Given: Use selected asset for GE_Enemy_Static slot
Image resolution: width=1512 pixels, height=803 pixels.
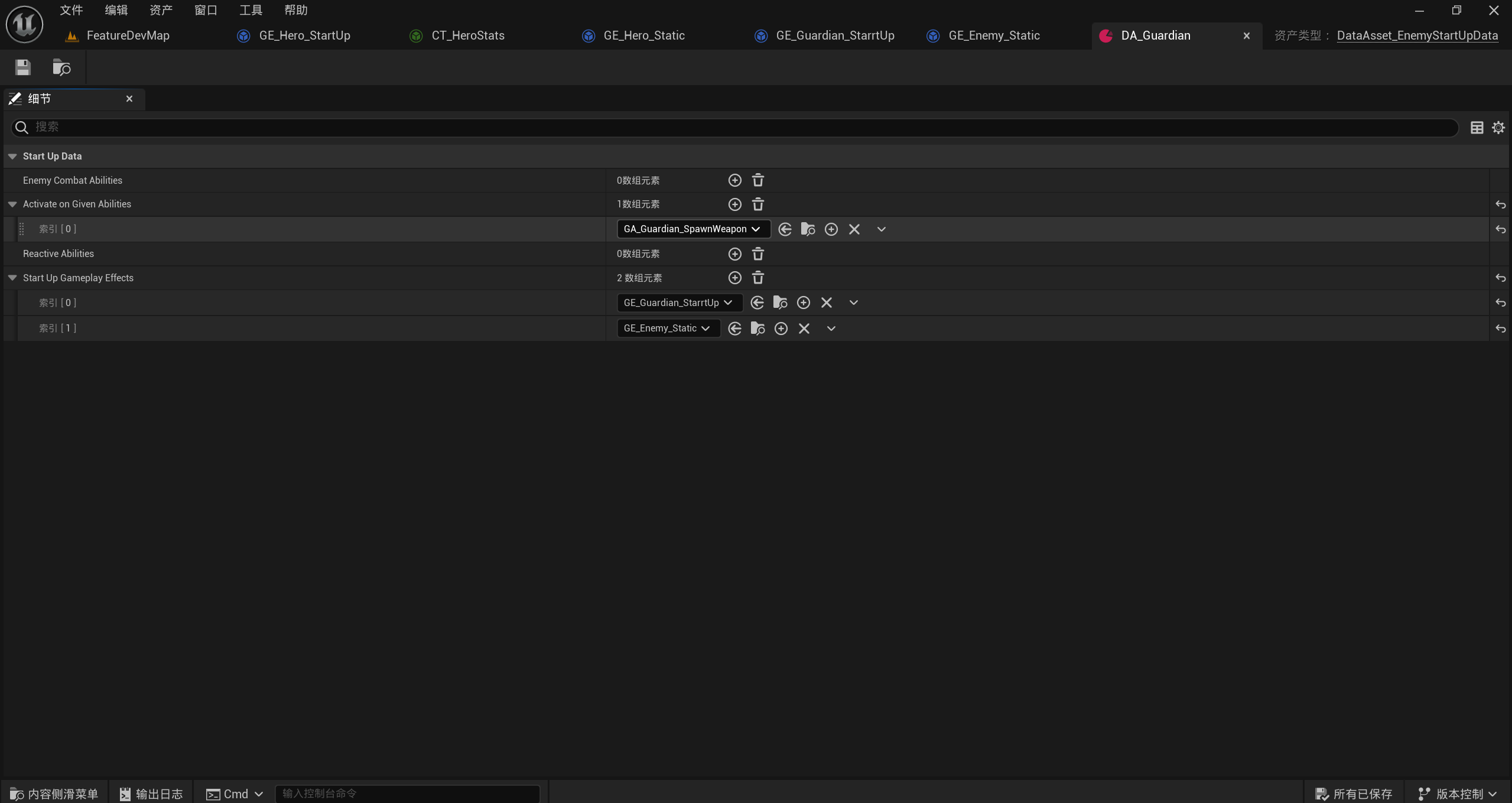Looking at the screenshot, I should click(734, 329).
